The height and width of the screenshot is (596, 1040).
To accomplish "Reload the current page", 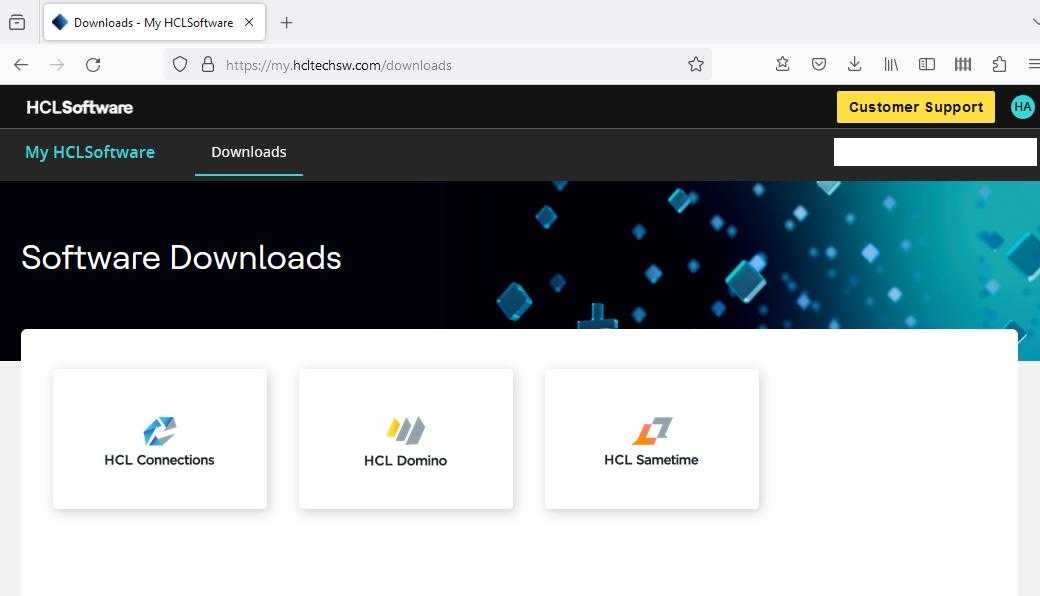I will 93,64.
